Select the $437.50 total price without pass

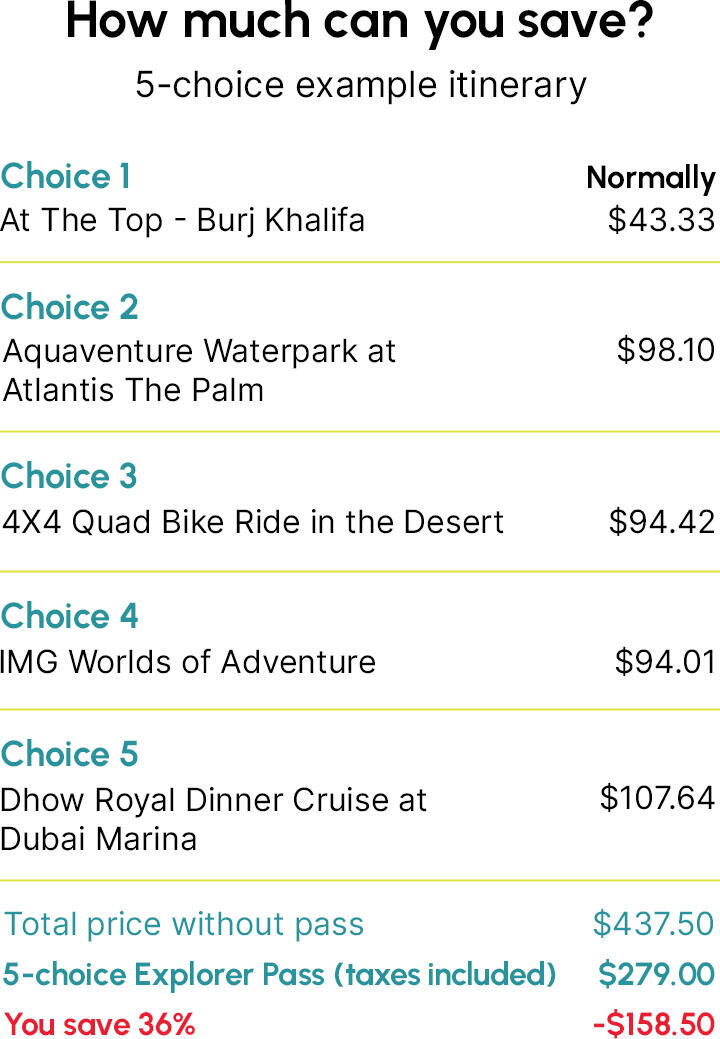pyautogui.click(x=653, y=924)
